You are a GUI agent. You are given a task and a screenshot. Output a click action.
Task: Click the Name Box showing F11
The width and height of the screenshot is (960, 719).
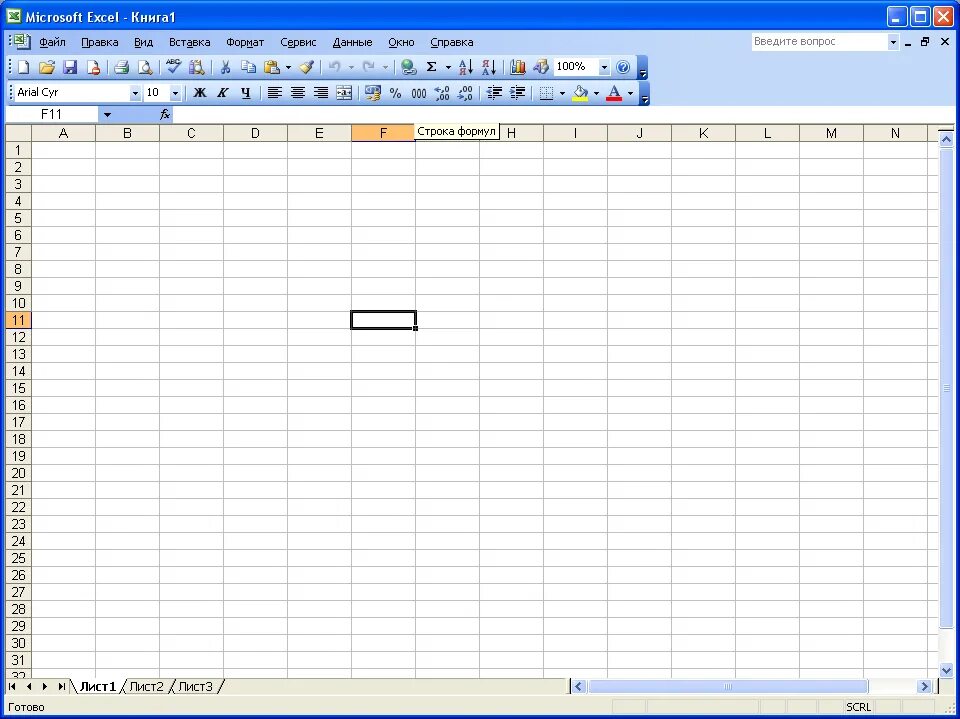[52, 115]
